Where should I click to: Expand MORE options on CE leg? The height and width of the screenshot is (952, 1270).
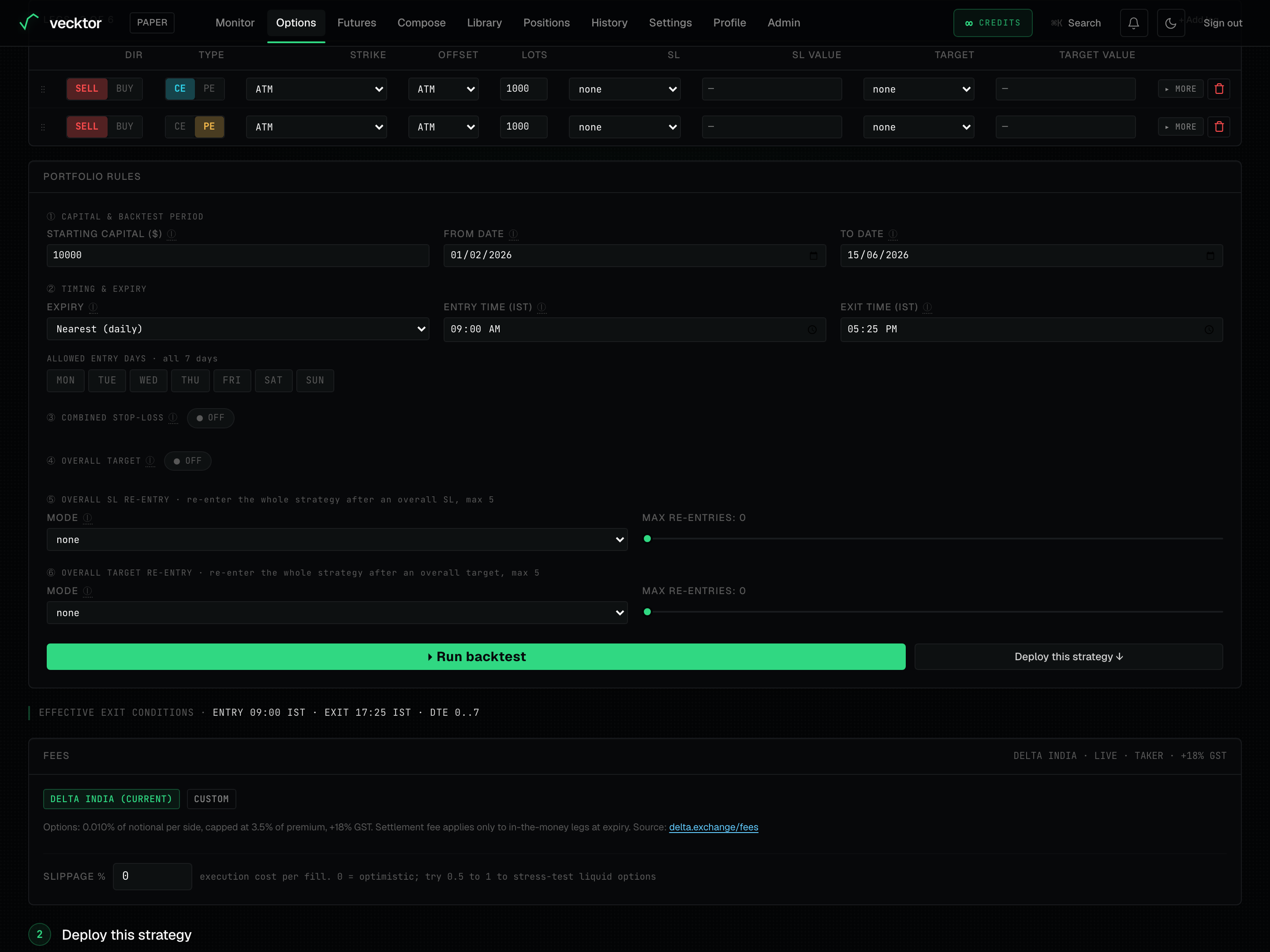click(1180, 89)
